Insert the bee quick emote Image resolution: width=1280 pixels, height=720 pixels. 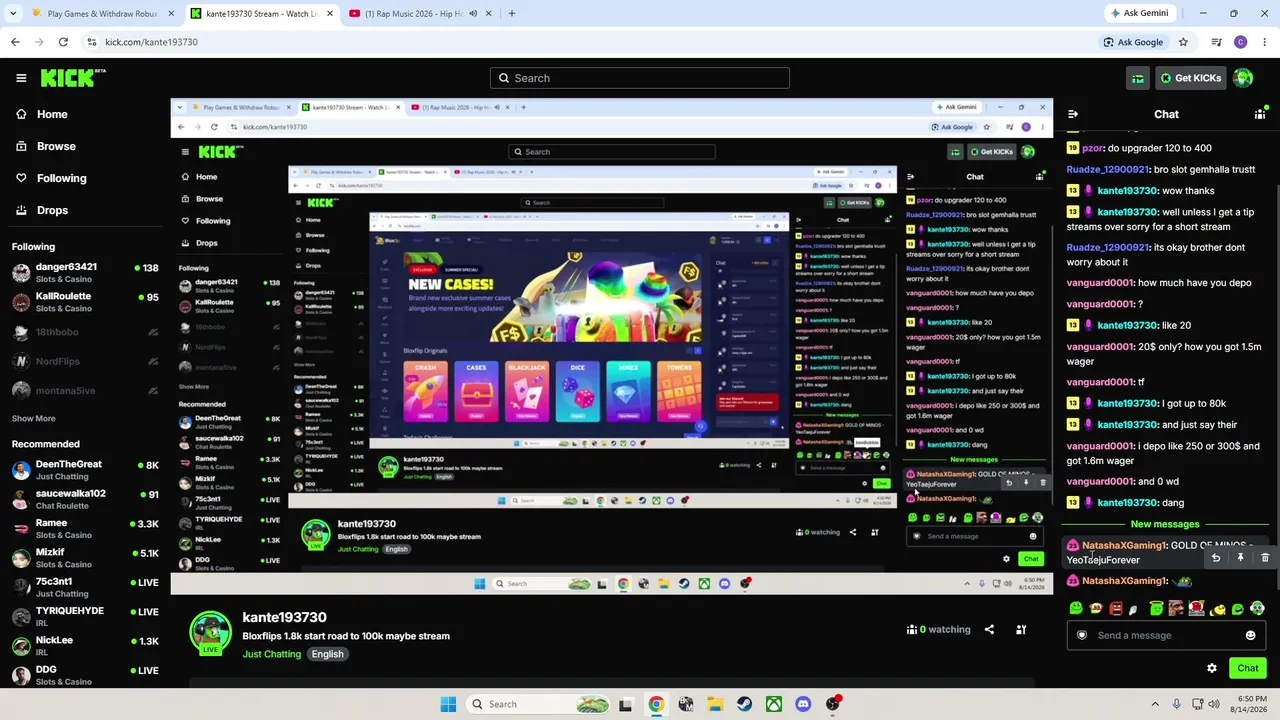coord(1217,608)
